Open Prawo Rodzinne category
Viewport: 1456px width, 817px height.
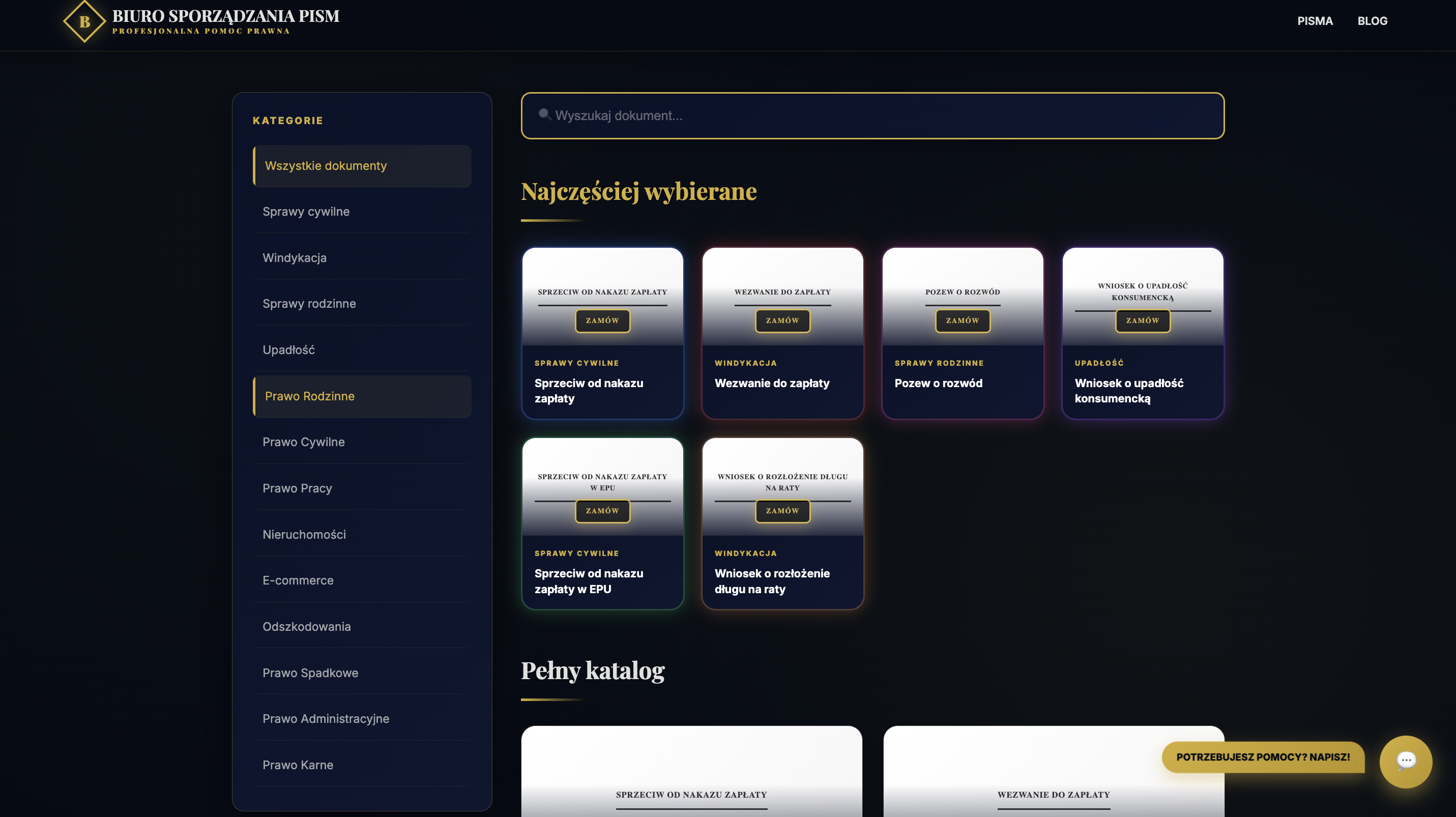point(362,397)
